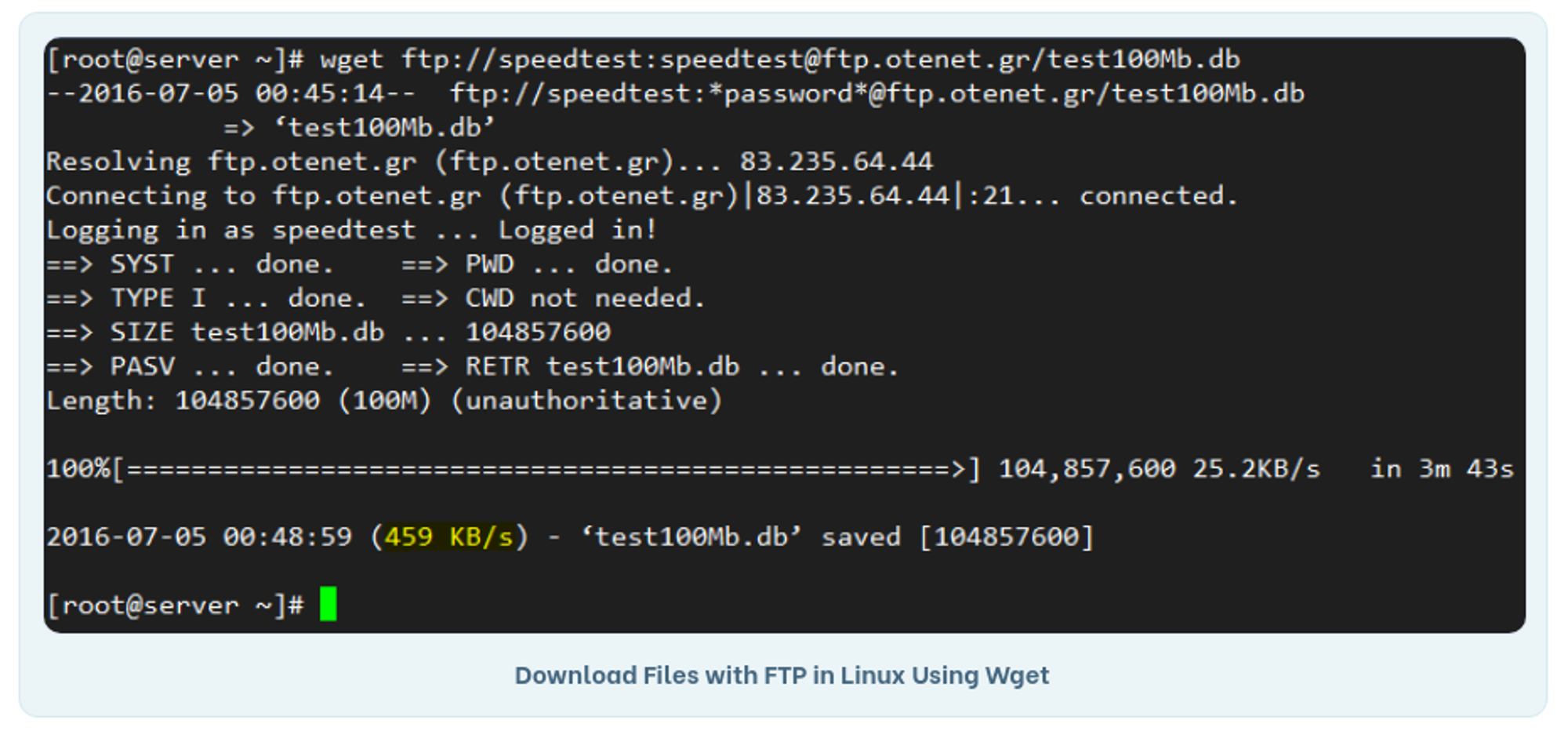Screen dimensions: 1568x731
Task: Click the Logged in! message
Action: 578,230
